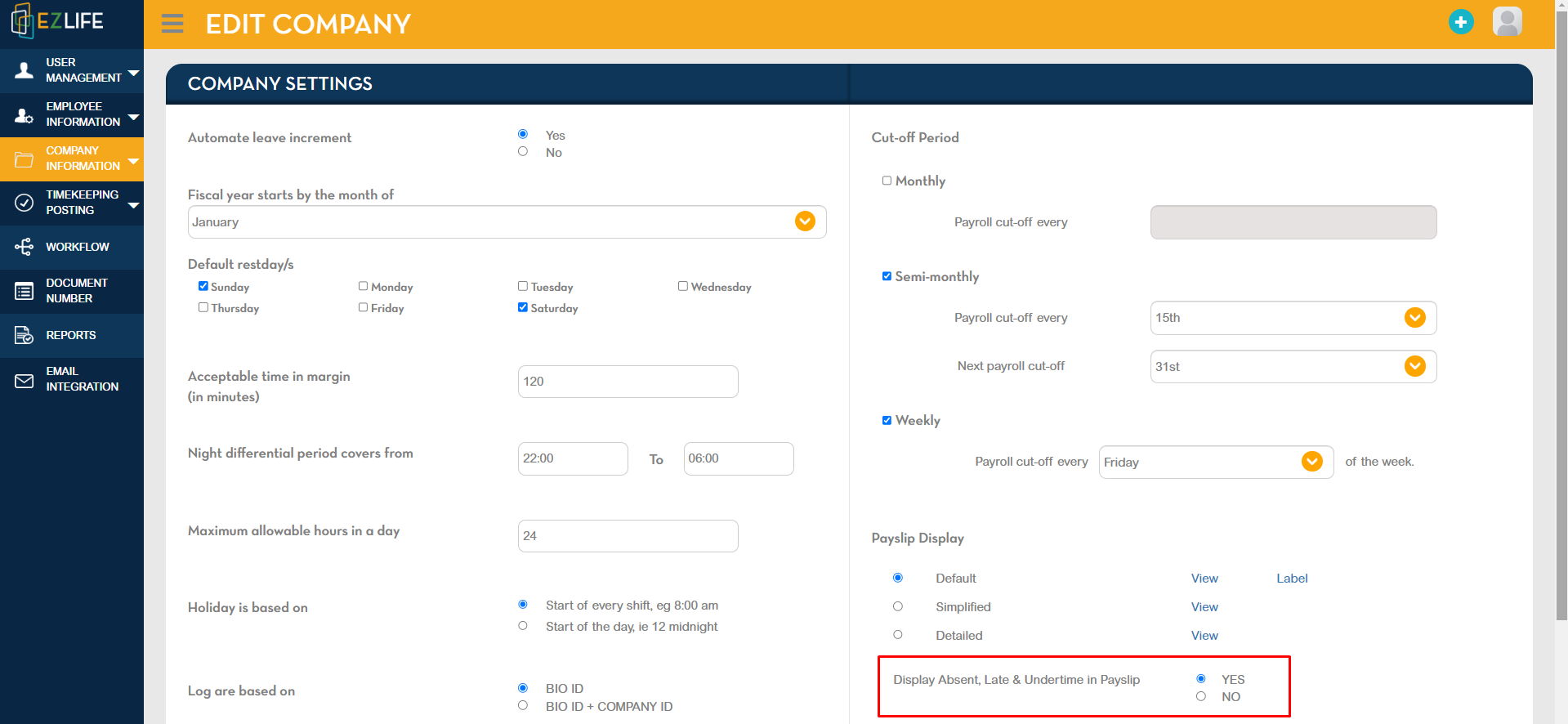Viewport: 1568px width, 724px height.
Task: Select NO to display absent in payslip
Action: point(1201,696)
